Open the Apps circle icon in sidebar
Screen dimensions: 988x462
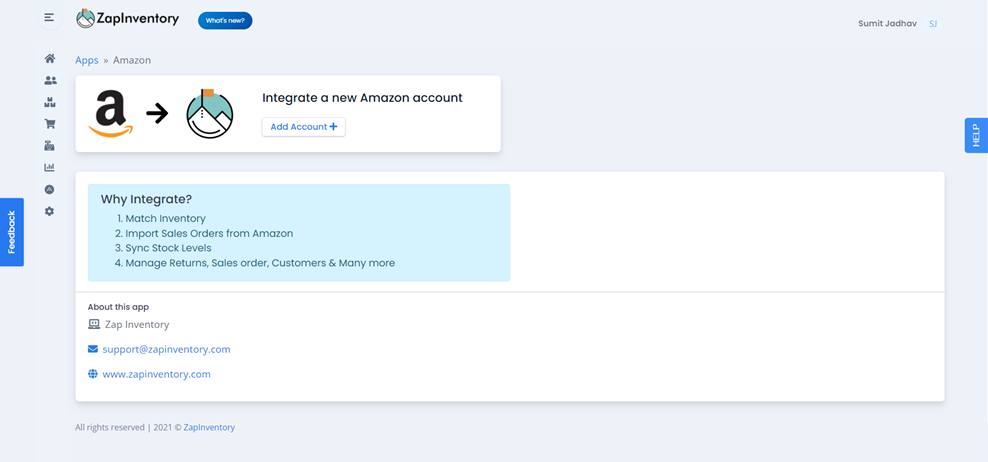point(50,189)
